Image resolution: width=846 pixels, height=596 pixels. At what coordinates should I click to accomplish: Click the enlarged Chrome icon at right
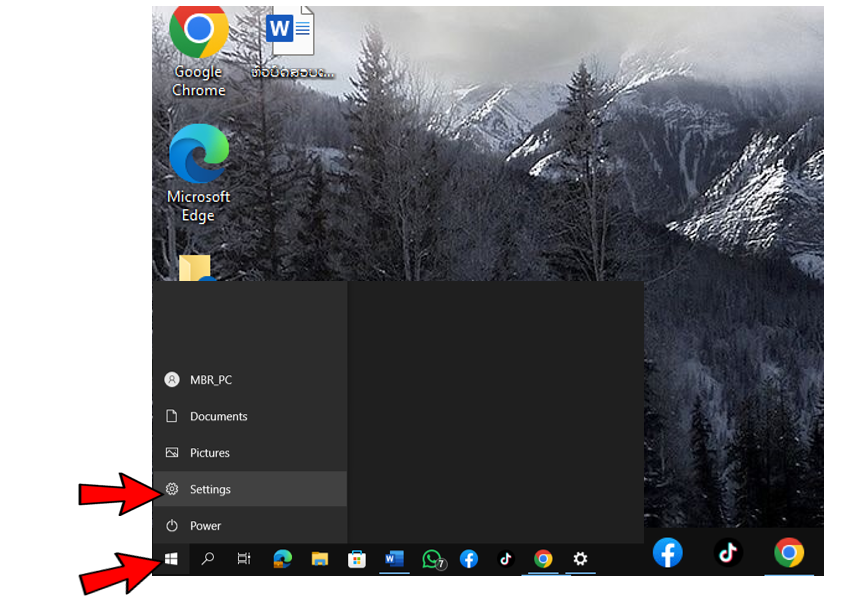tap(789, 552)
